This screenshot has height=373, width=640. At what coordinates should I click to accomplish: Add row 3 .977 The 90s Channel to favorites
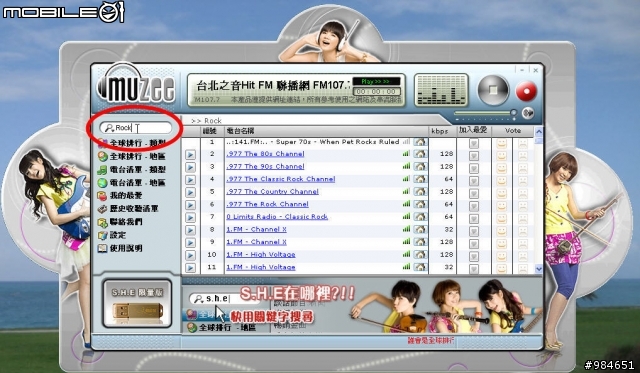click(473, 168)
